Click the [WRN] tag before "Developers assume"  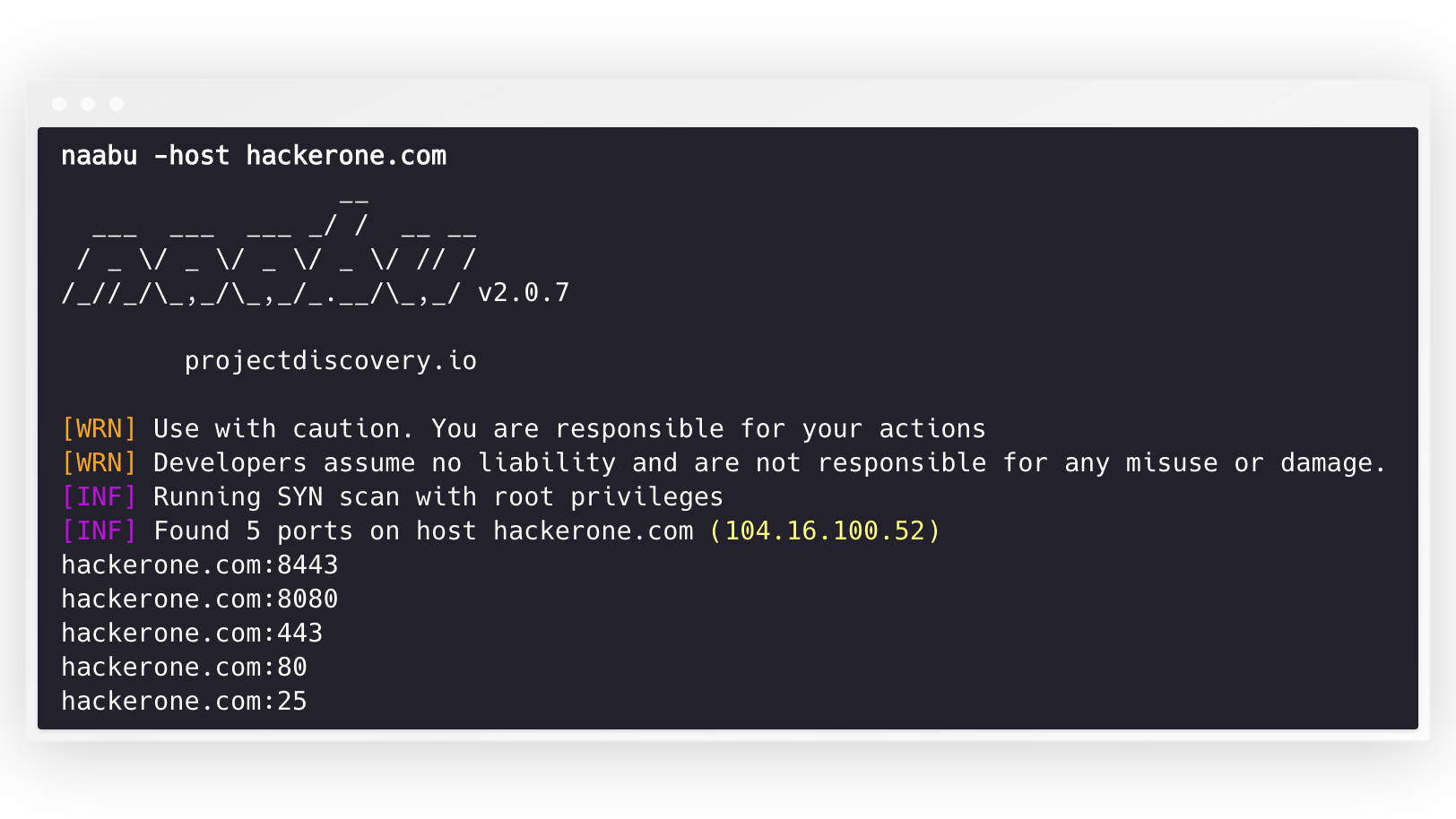[x=99, y=463]
